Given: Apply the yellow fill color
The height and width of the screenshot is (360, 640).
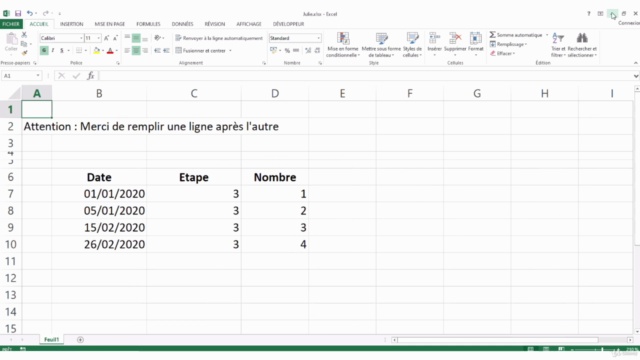Looking at the screenshot, I should 96,51.
